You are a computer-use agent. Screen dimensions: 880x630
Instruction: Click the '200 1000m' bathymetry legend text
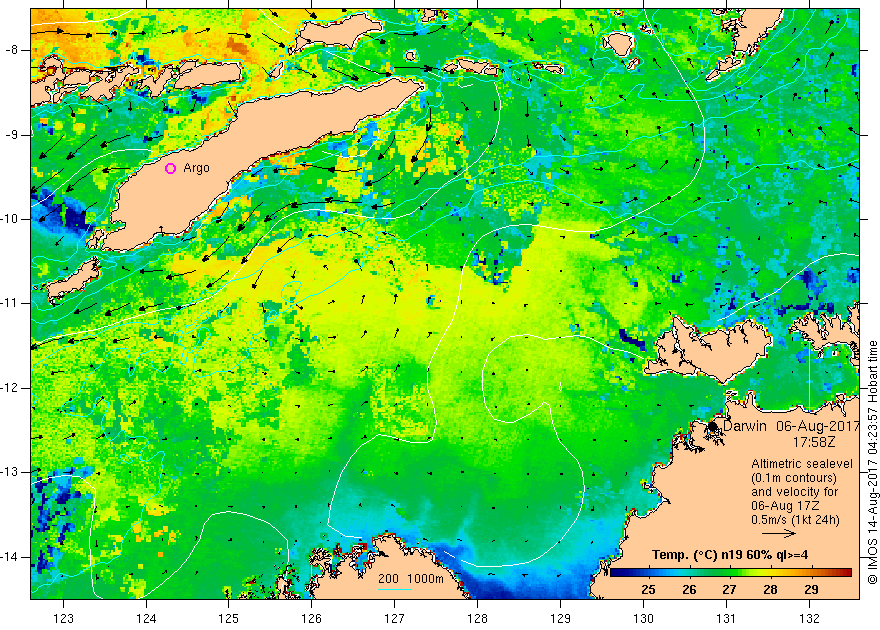coord(410,579)
